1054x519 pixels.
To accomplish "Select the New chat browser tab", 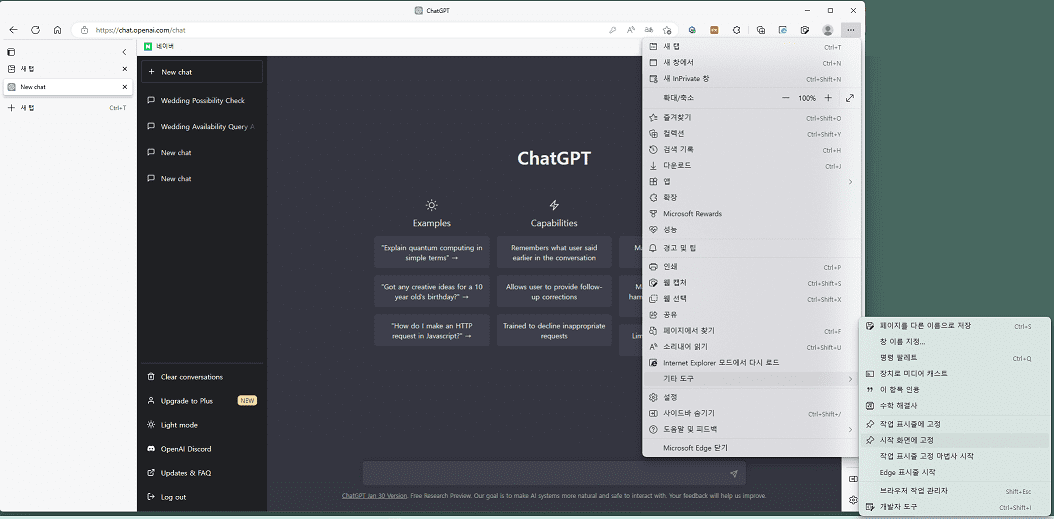I will (68, 87).
